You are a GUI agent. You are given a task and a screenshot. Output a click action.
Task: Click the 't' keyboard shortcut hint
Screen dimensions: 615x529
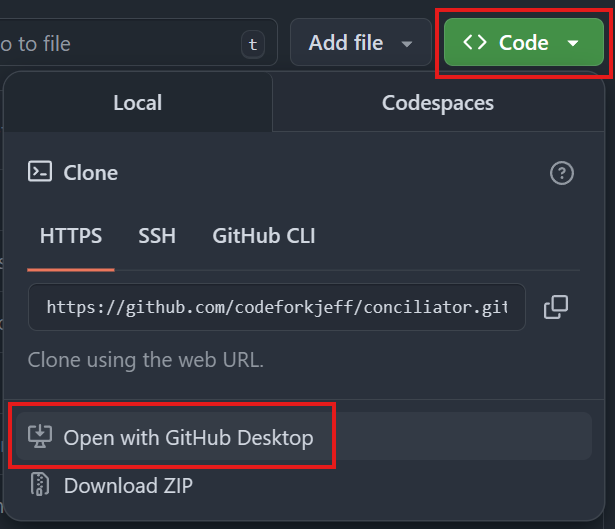click(x=253, y=44)
